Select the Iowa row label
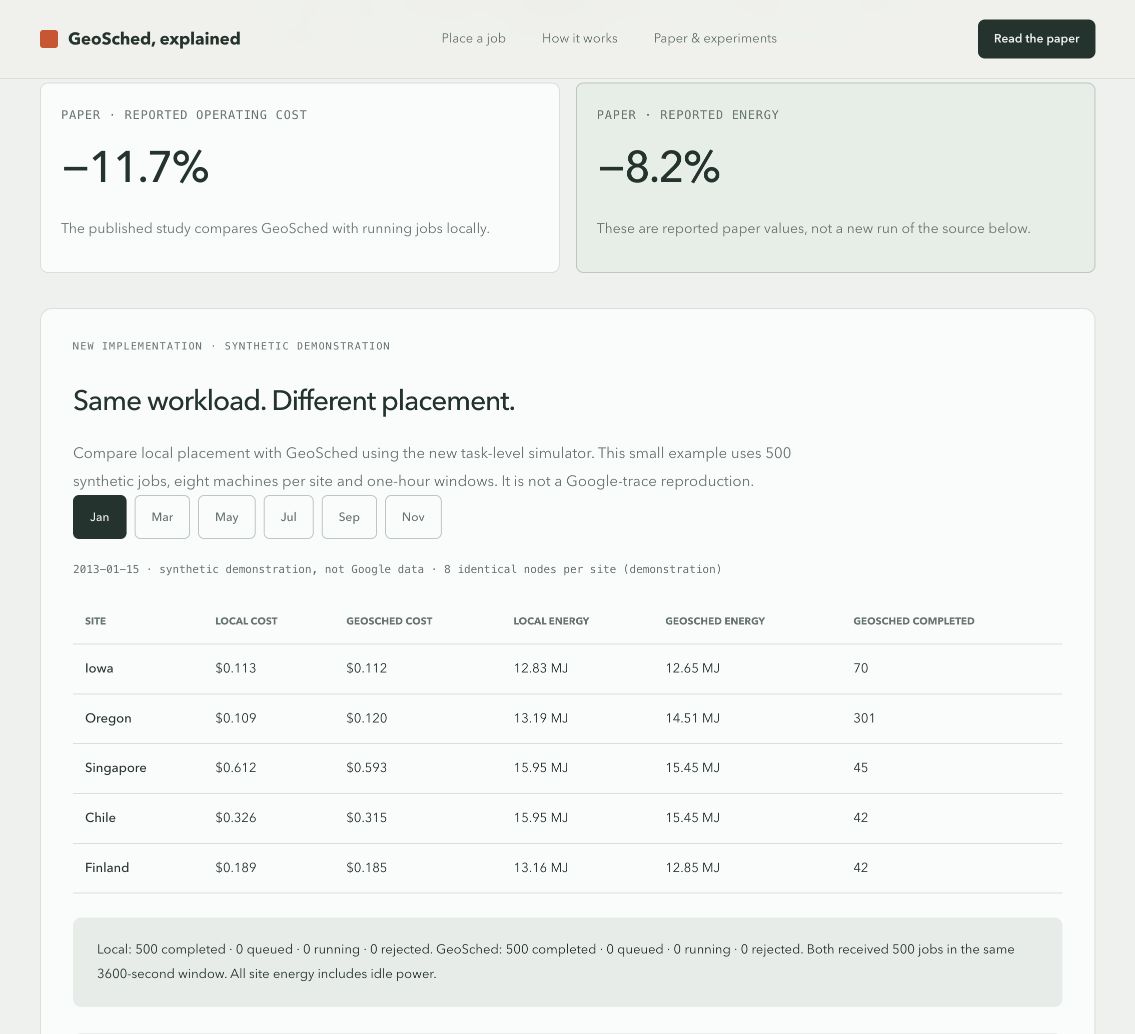The height and width of the screenshot is (1034, 1135). [99, 668]
